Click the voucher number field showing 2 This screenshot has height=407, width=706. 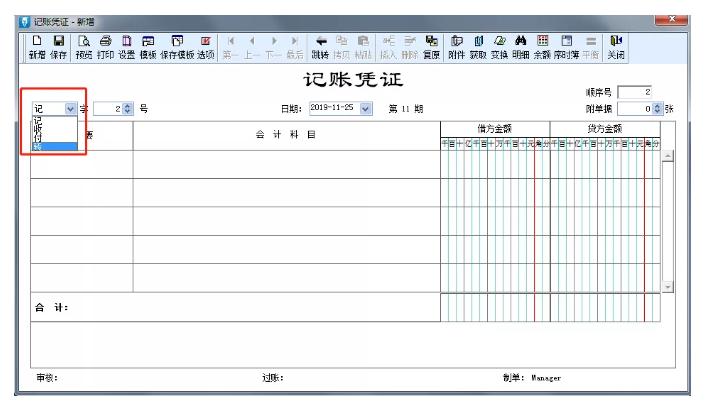[x=108, y=109]
